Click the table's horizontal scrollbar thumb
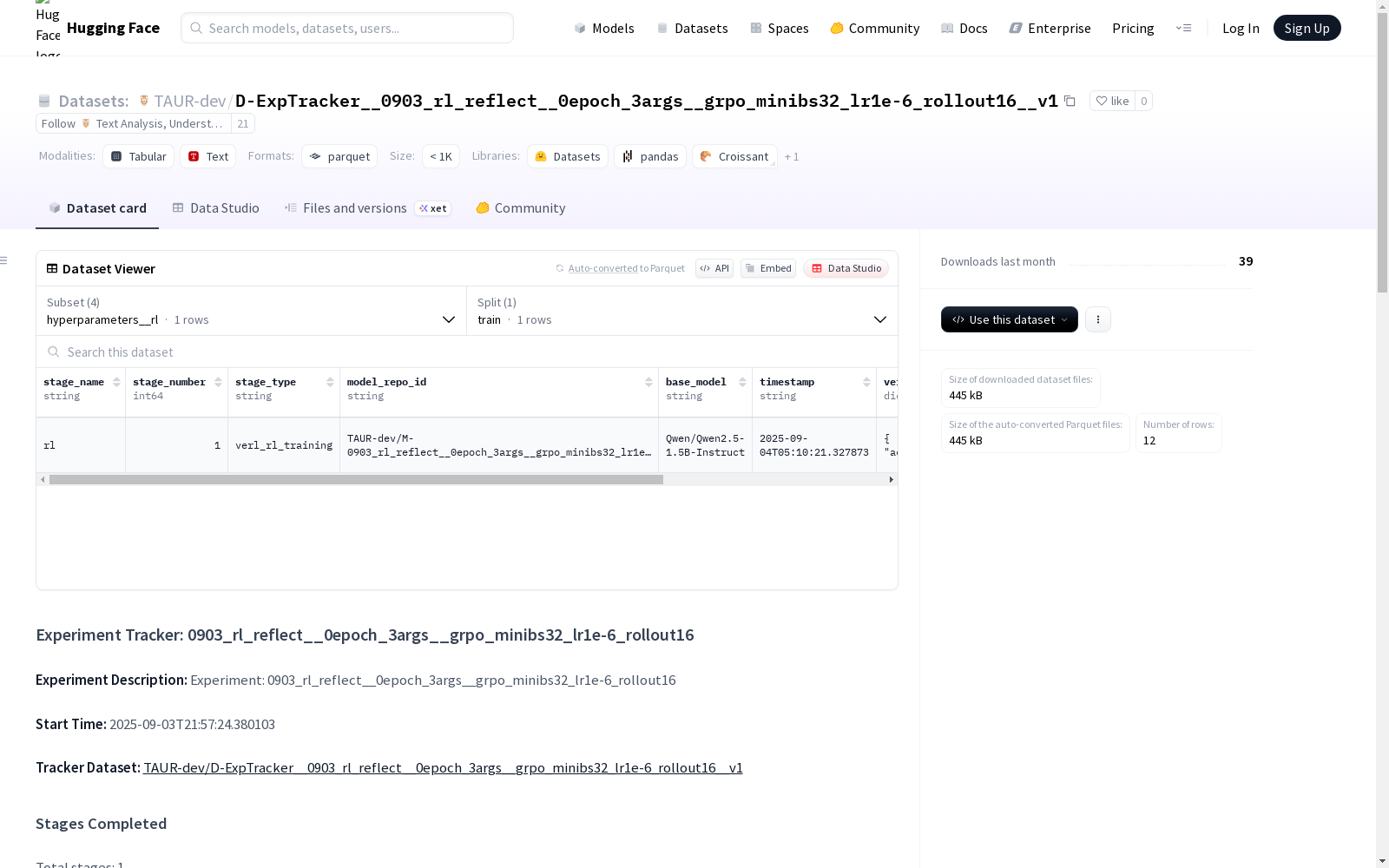 pos(356,479)
